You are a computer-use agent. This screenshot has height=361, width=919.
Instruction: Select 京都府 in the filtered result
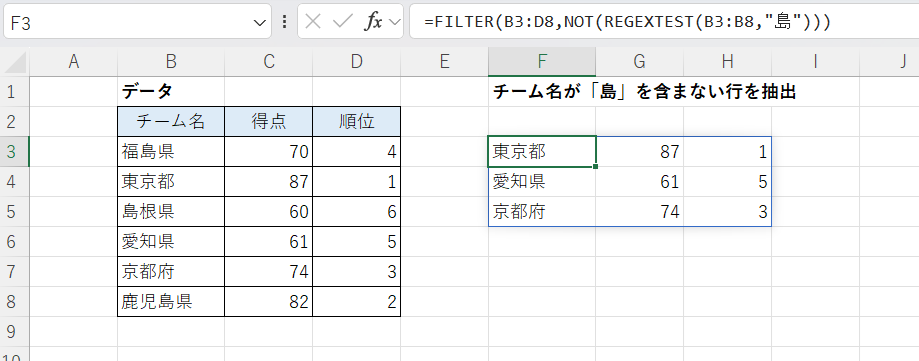pos(542,211)
